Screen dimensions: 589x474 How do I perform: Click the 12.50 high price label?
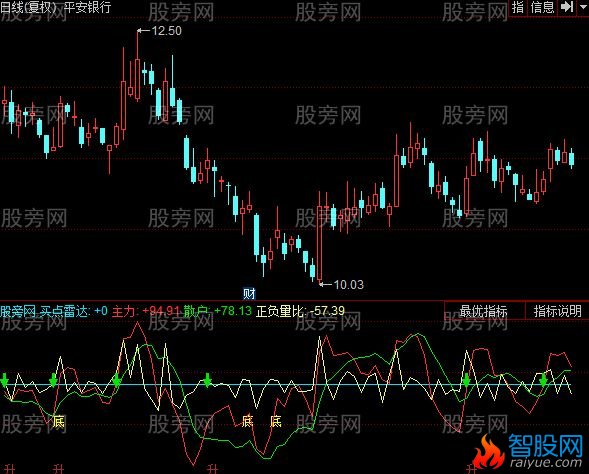166,31
